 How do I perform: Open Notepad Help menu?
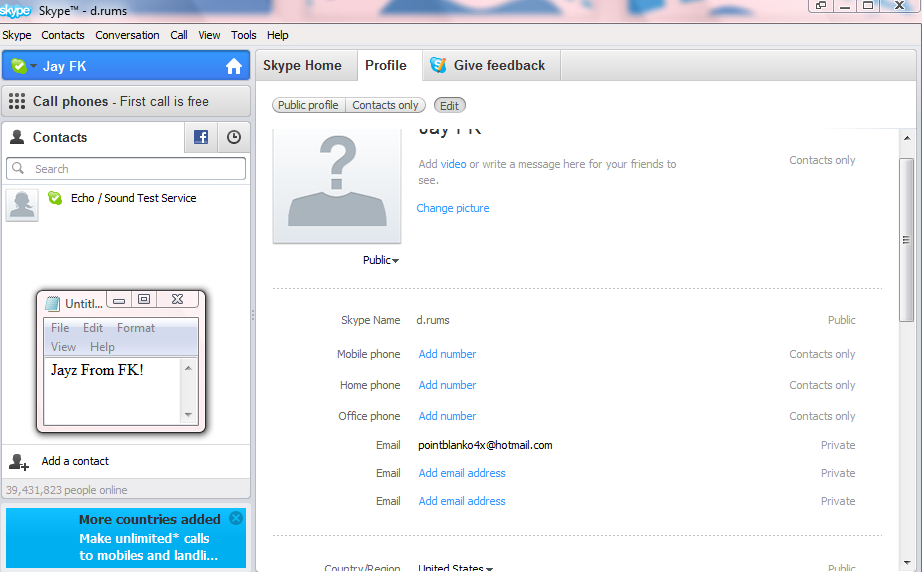pos(102,347)
